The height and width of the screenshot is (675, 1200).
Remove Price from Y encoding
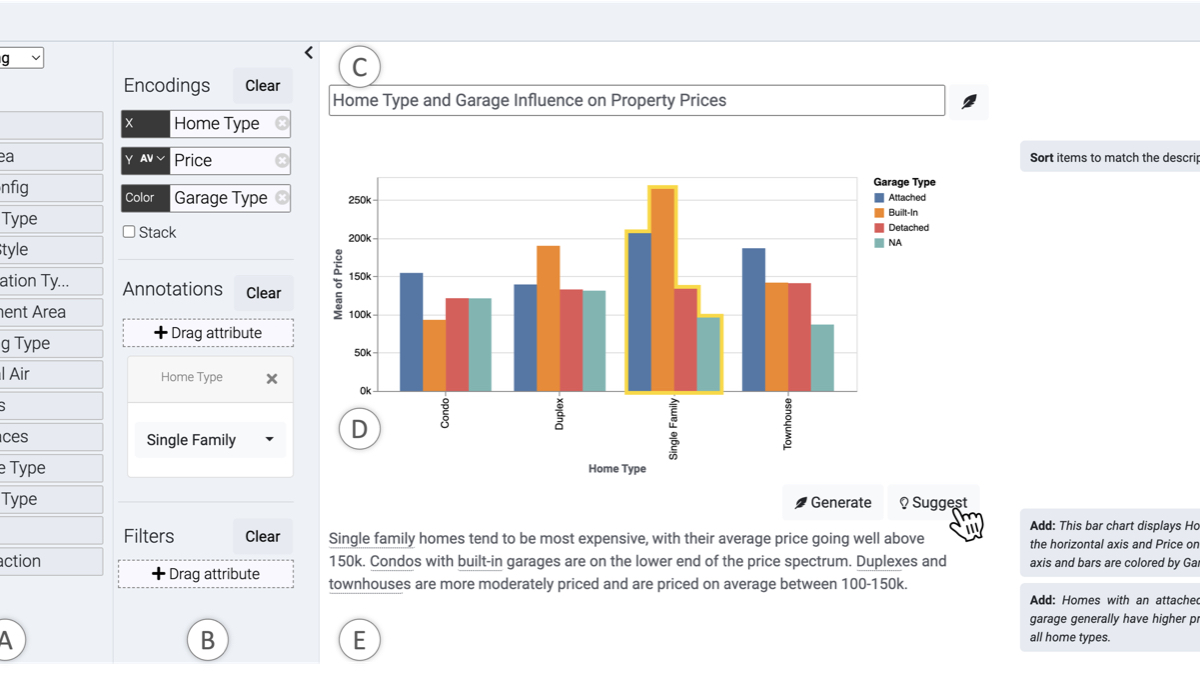282,160
